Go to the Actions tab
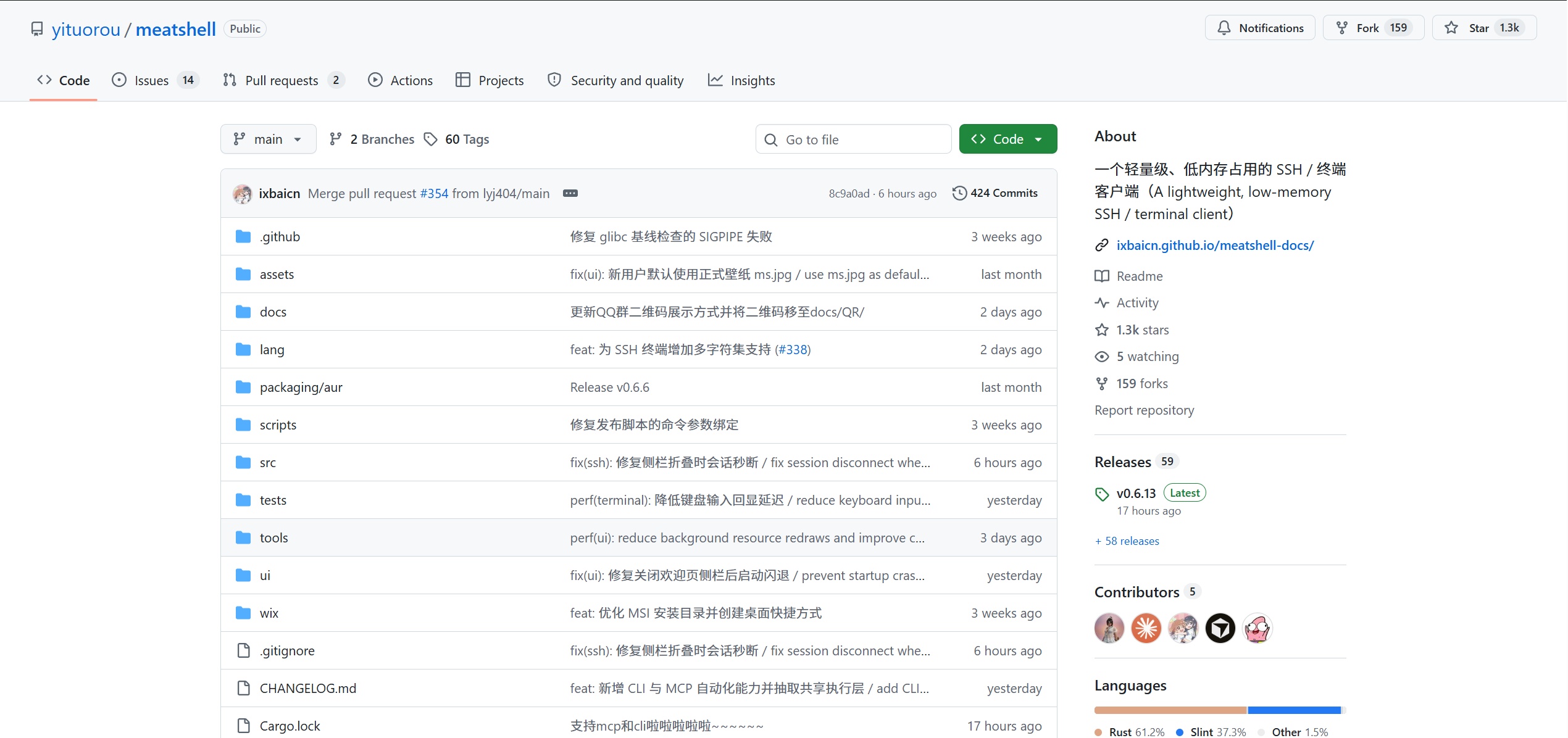 tap(400, 80)
